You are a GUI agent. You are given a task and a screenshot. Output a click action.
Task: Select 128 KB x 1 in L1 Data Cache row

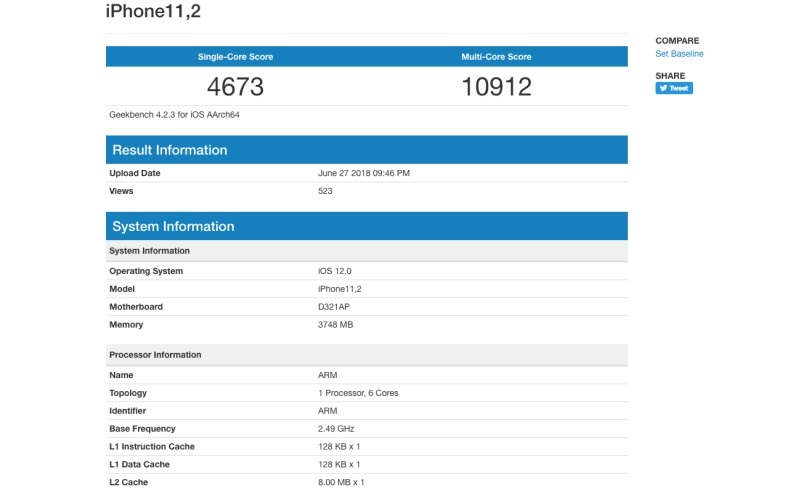tap(339, 464)
